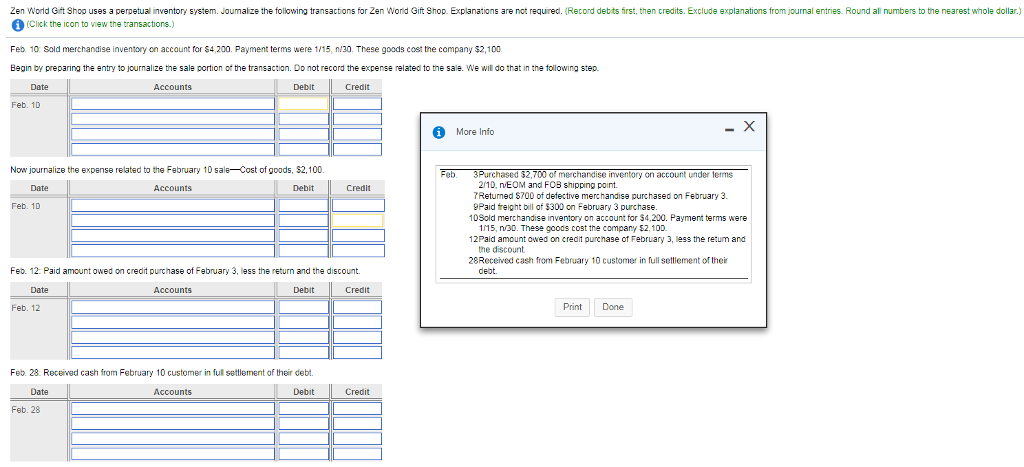This screenshot has height=467, width=1024.
Task: Click the 'More Info' dialog title text
Action: coord(475,132)
